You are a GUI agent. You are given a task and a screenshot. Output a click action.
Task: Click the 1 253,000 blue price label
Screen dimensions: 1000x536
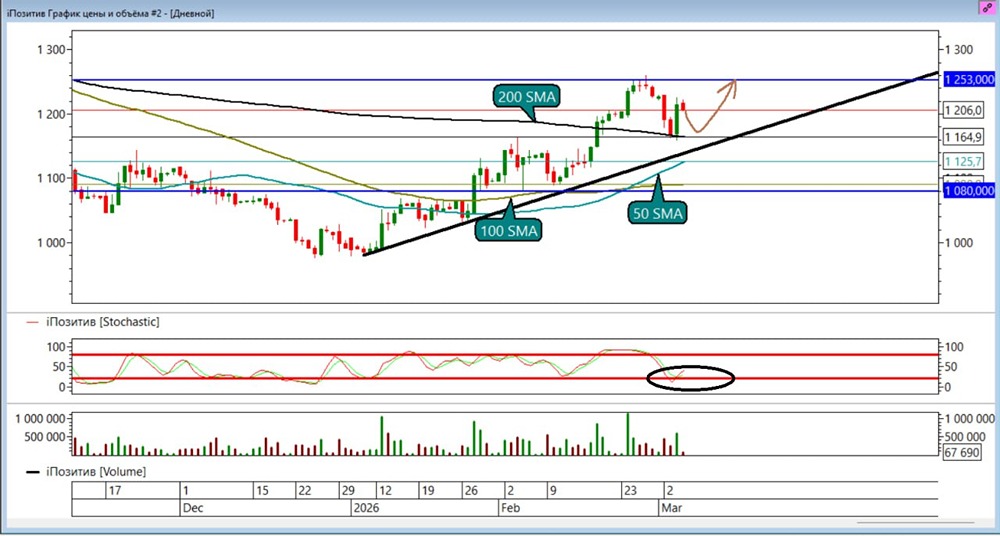(x=969, y=80)
